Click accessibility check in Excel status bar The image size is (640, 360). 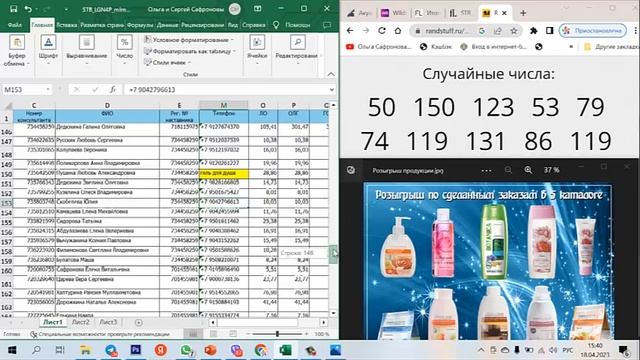pos(100,334)
